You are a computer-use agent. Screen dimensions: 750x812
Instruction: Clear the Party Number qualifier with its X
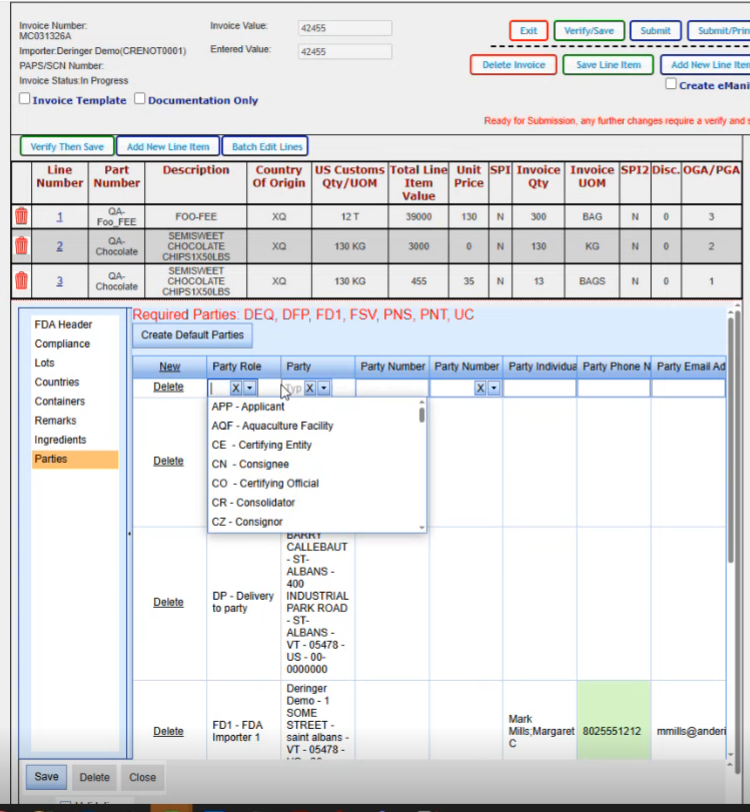(x=481, y=388)
